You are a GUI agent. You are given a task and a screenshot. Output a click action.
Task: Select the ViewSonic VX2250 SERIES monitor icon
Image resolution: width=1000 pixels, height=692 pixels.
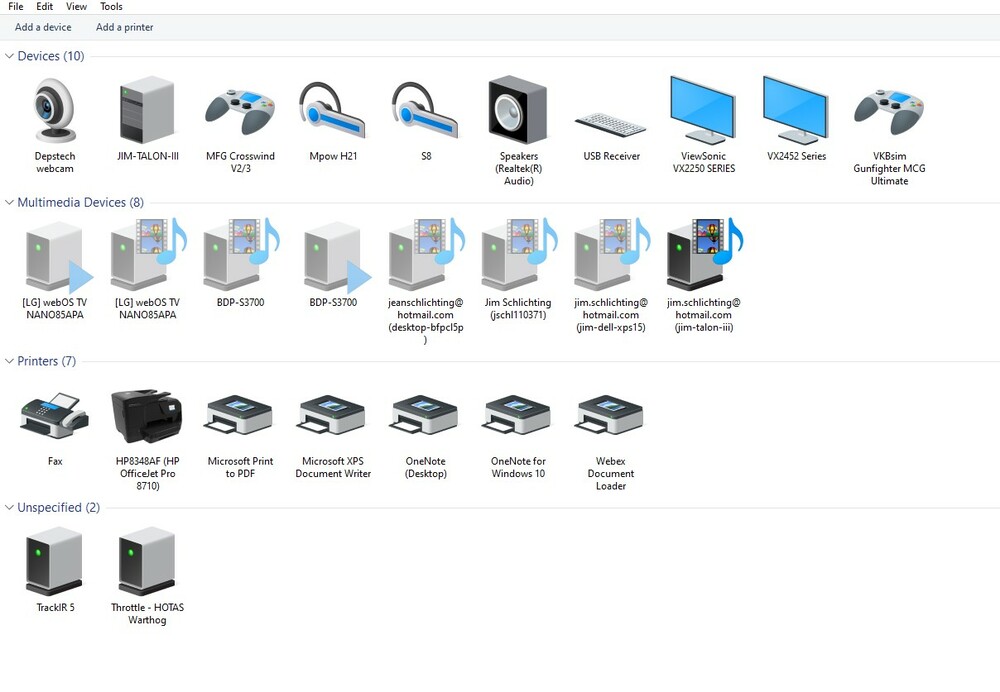(x=703, y=110)
